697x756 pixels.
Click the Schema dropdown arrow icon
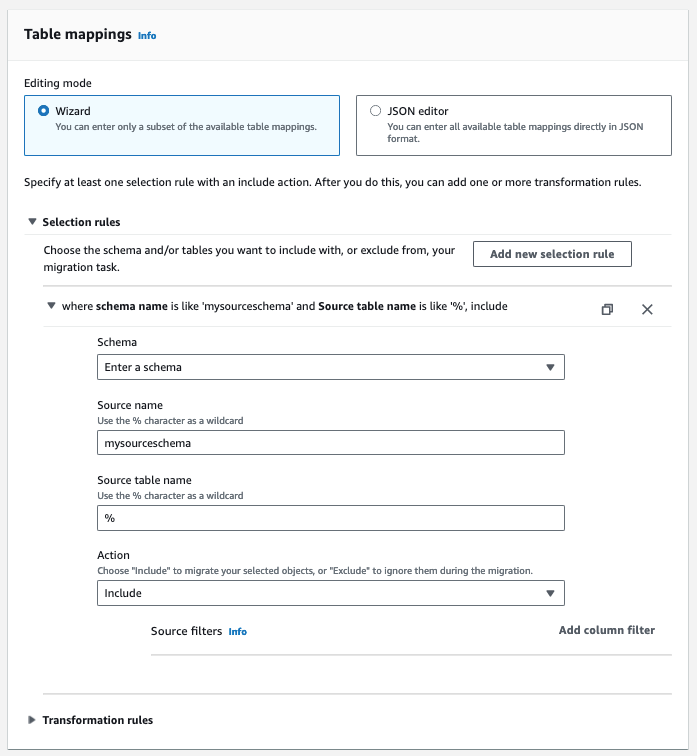click(550, 367)
